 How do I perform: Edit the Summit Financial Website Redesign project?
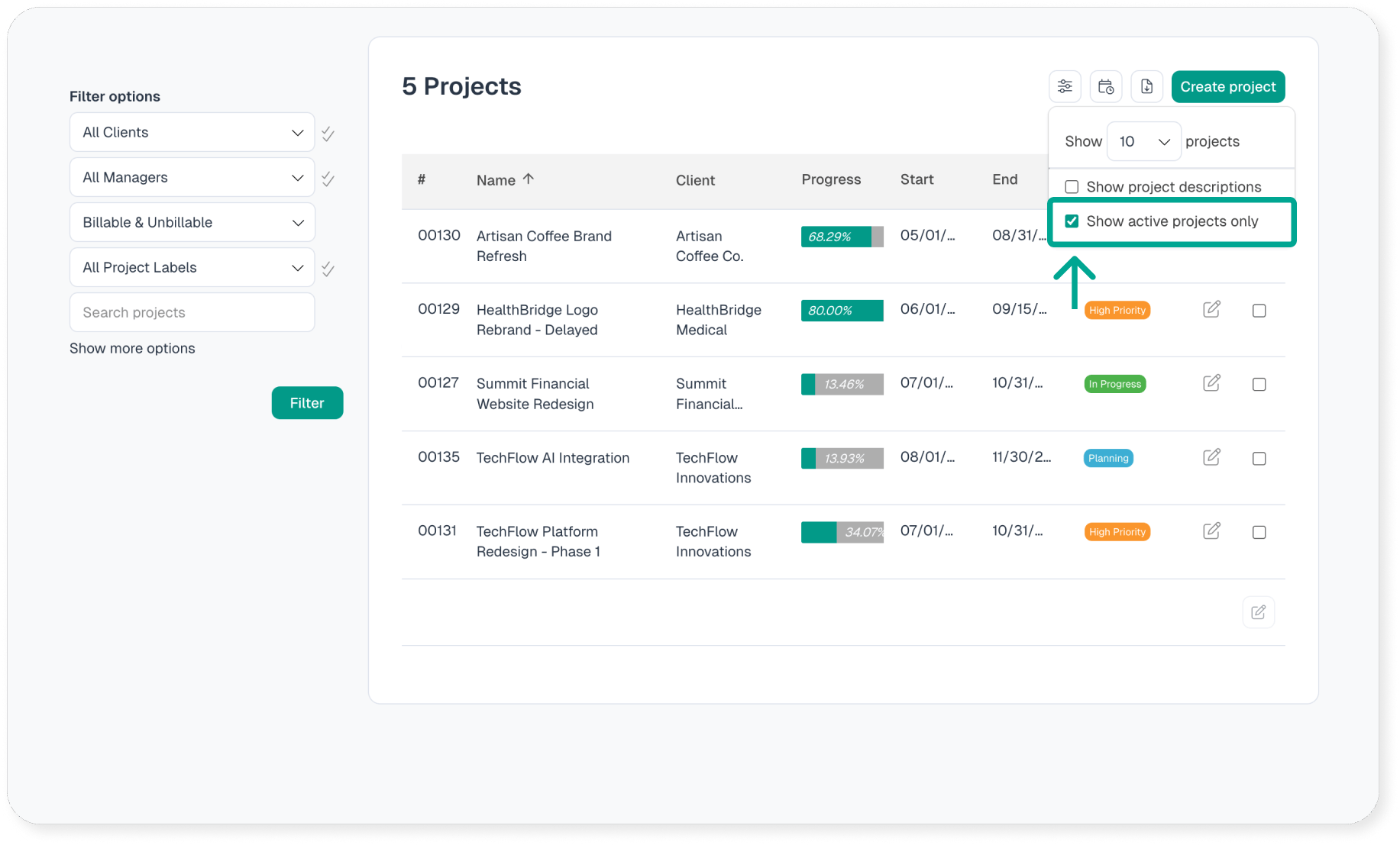coord(1211,383)
